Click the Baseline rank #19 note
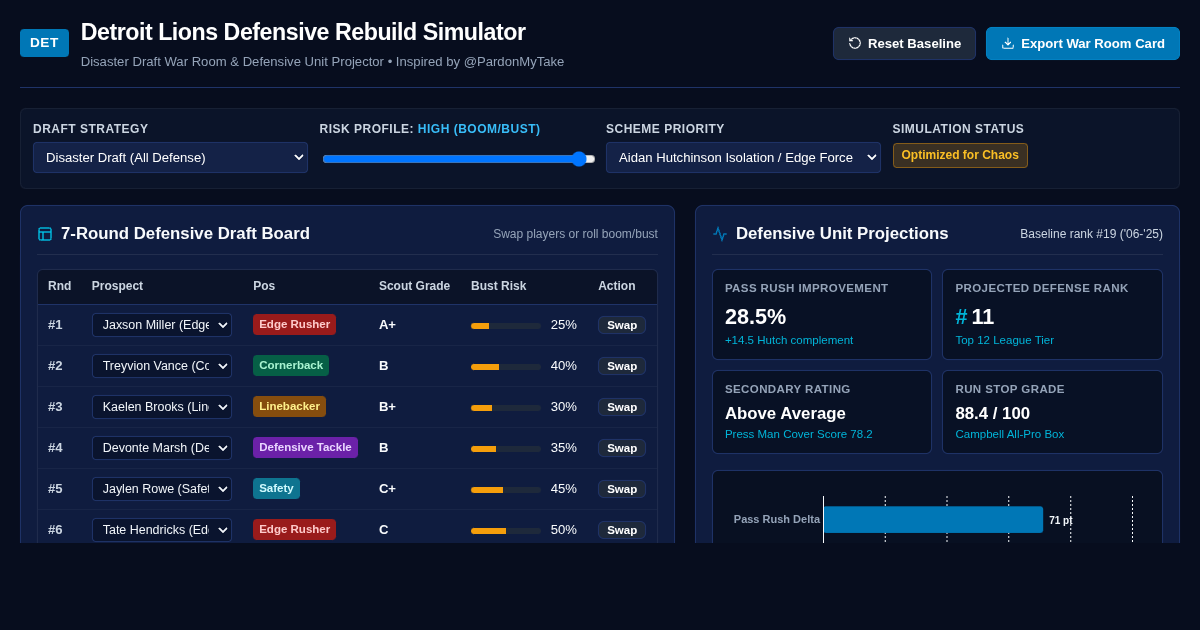 1091,234
